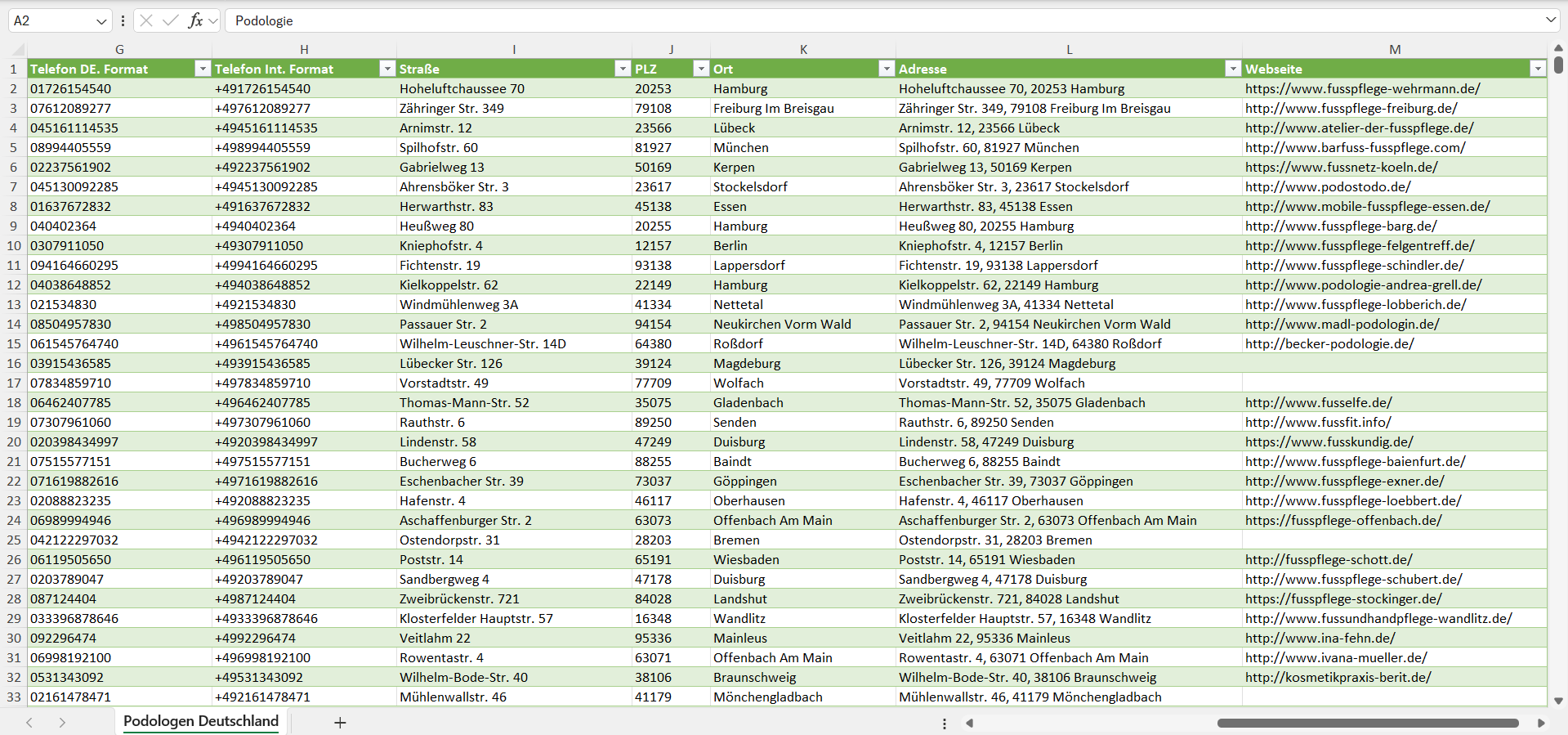The height and width of the screenshot is (735, 1568).
Task: Open filter dropdown for PLZ column
Action: 700,69
